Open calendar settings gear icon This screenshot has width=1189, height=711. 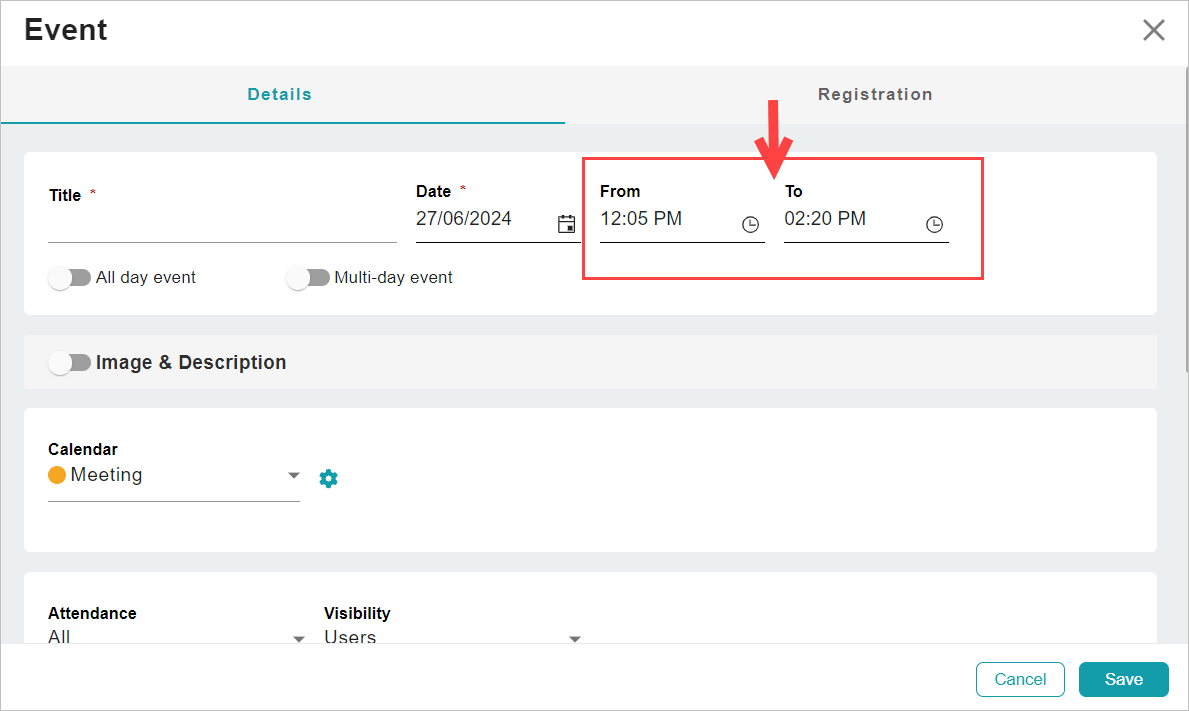tap(328, 478)
